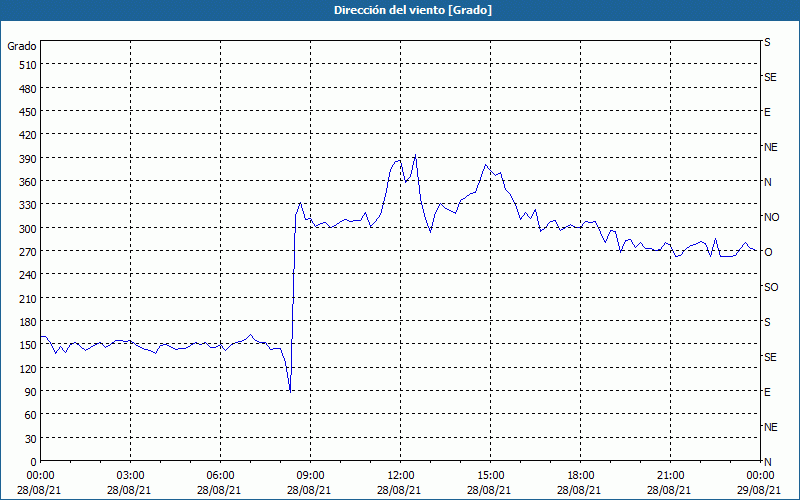Select the 'SE' compass label at the 480 line

[x=770, y=77]
